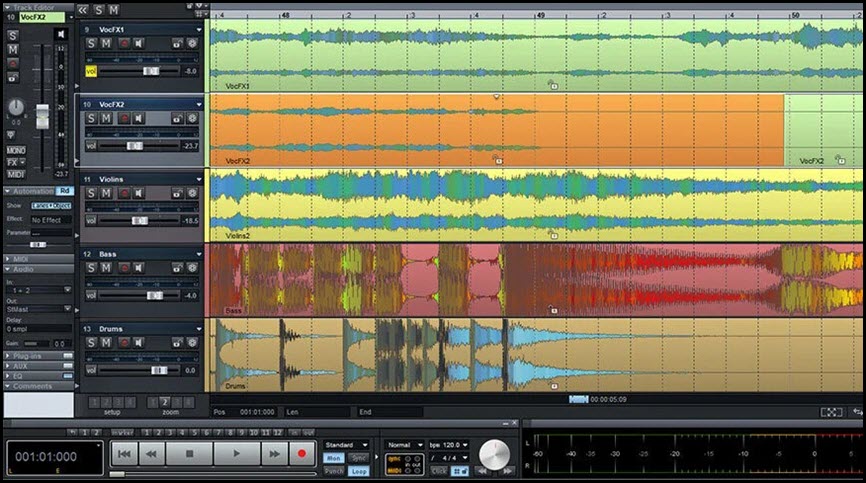The image size is (866, 483).
Task: Click Track Editor speaker monitor icon
Action: point(61,34)
